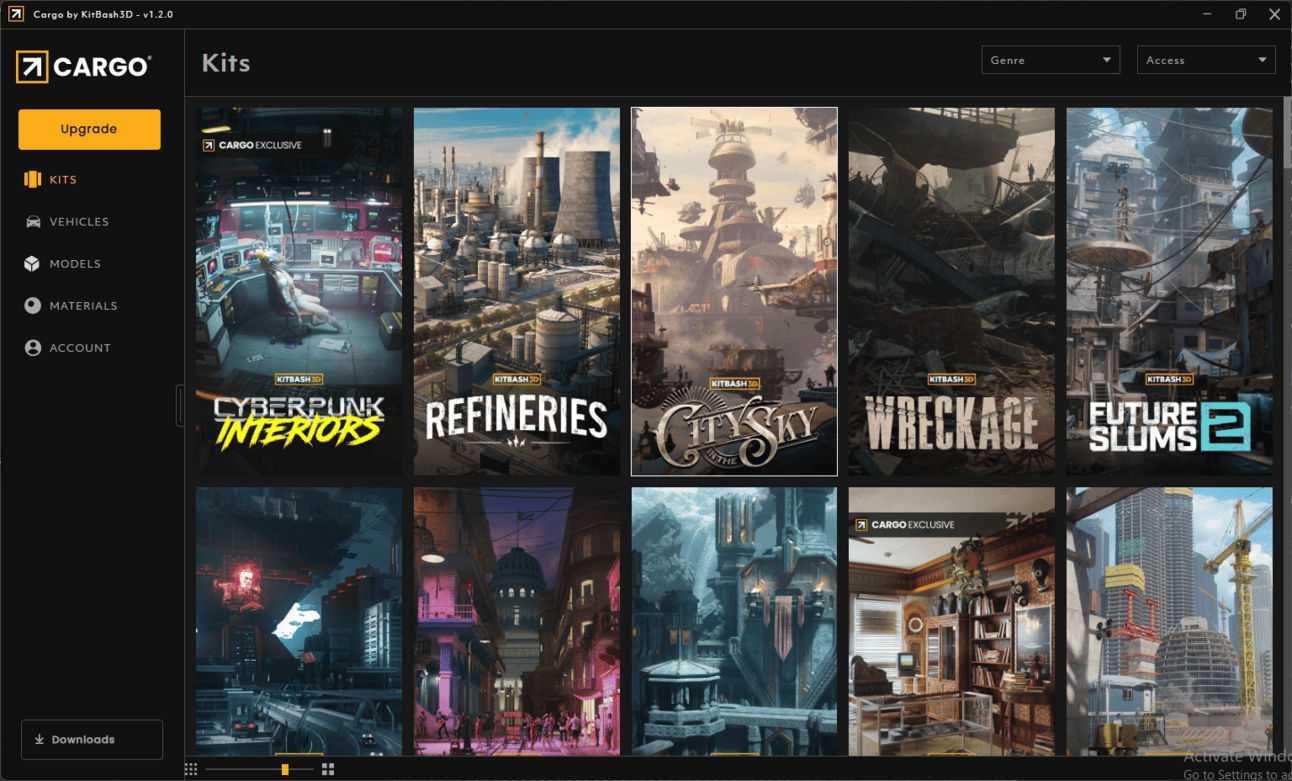Open the Refineries kit
1292x781 pixels.
(x=517, y=291)
